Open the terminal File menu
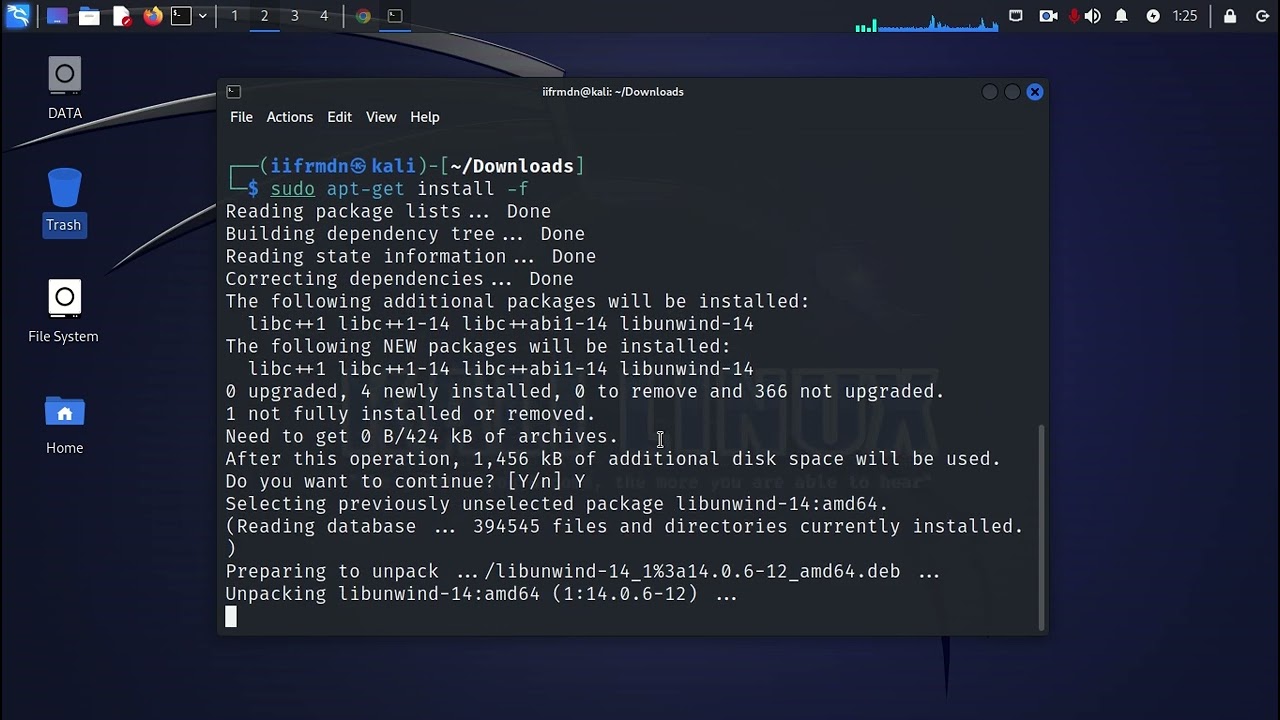This screenshot has height=720, width=1280. tap(241, 117)
